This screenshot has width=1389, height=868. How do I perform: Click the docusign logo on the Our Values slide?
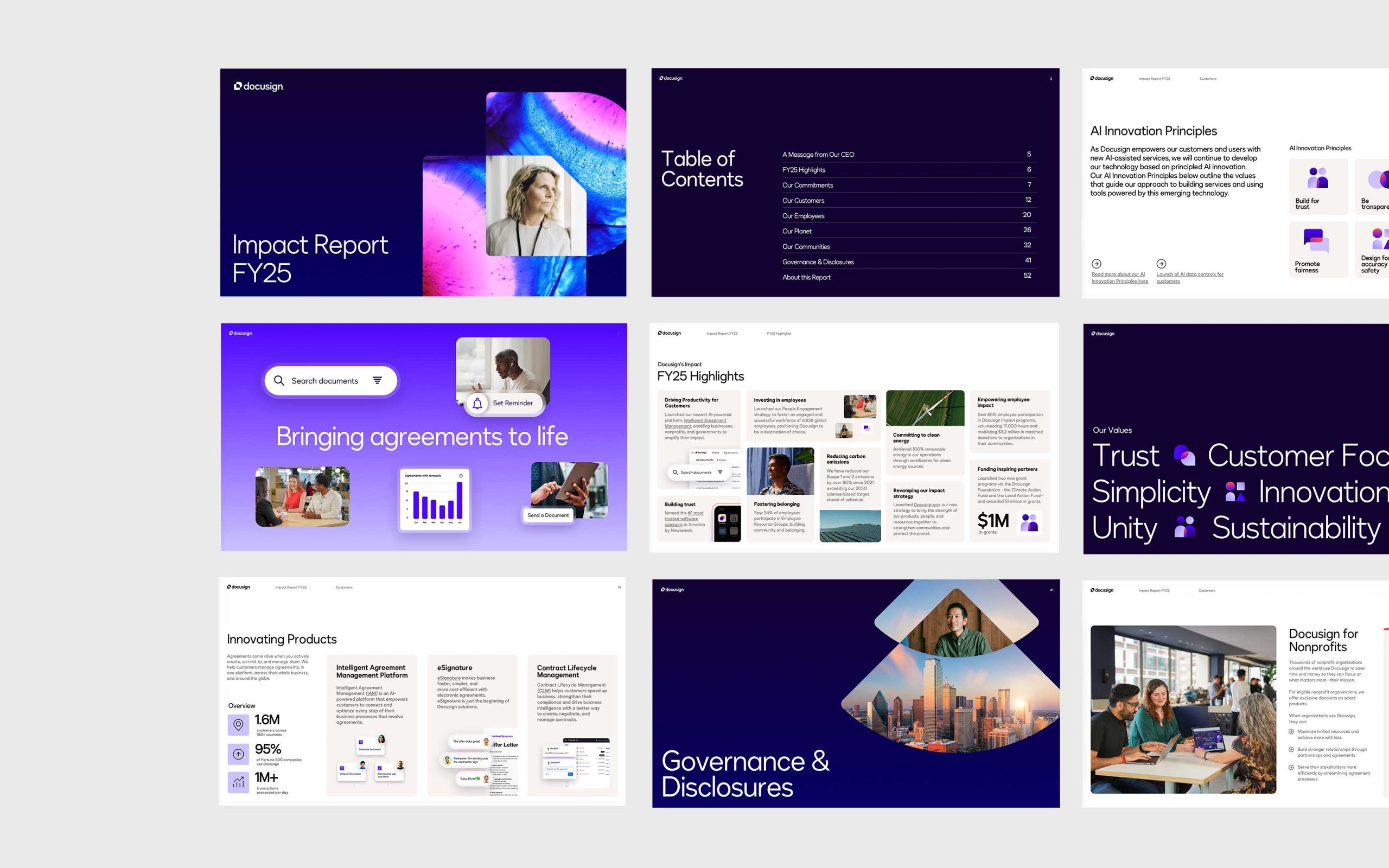click(x=1103, y=334)
